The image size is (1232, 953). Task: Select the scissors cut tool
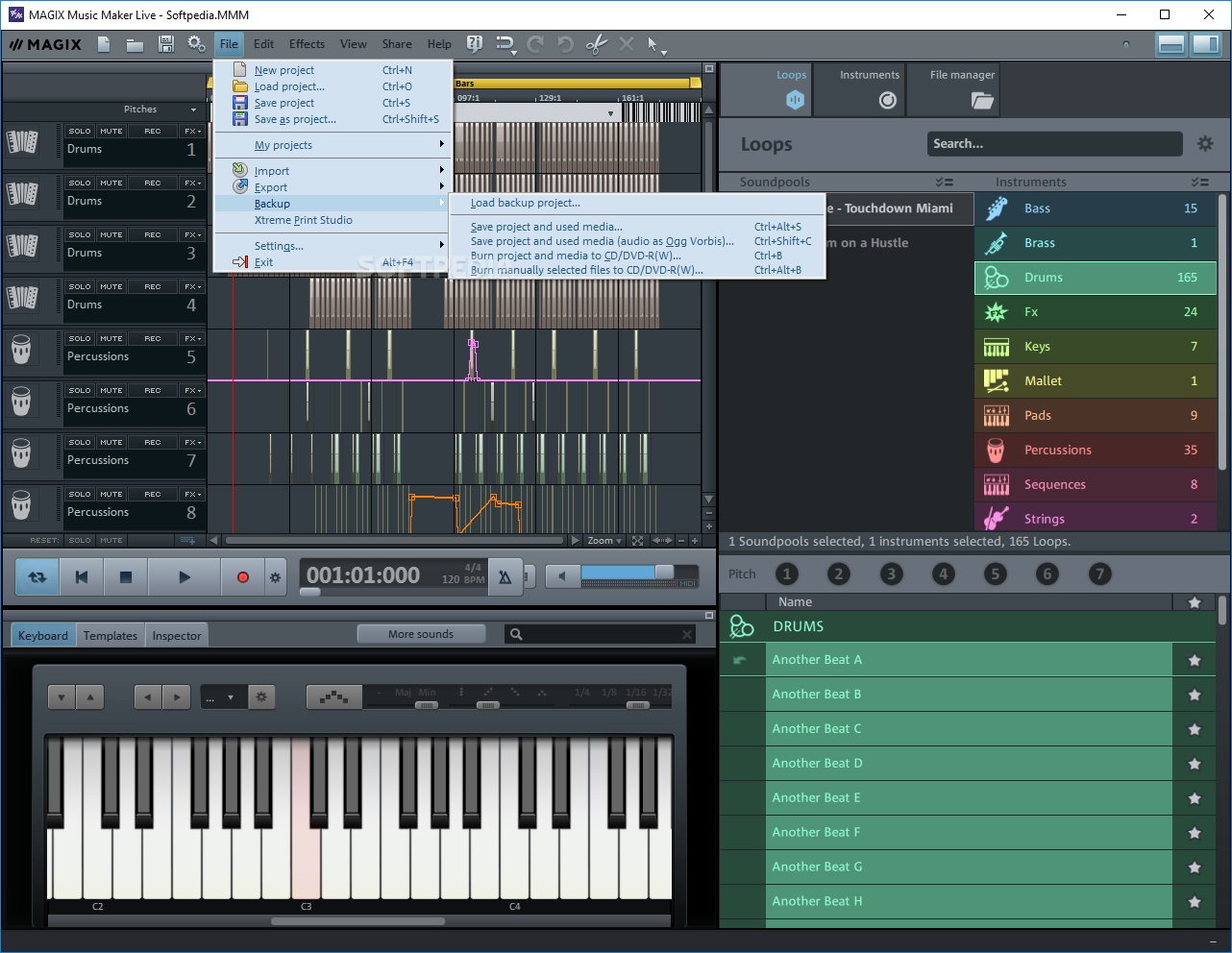597,44
